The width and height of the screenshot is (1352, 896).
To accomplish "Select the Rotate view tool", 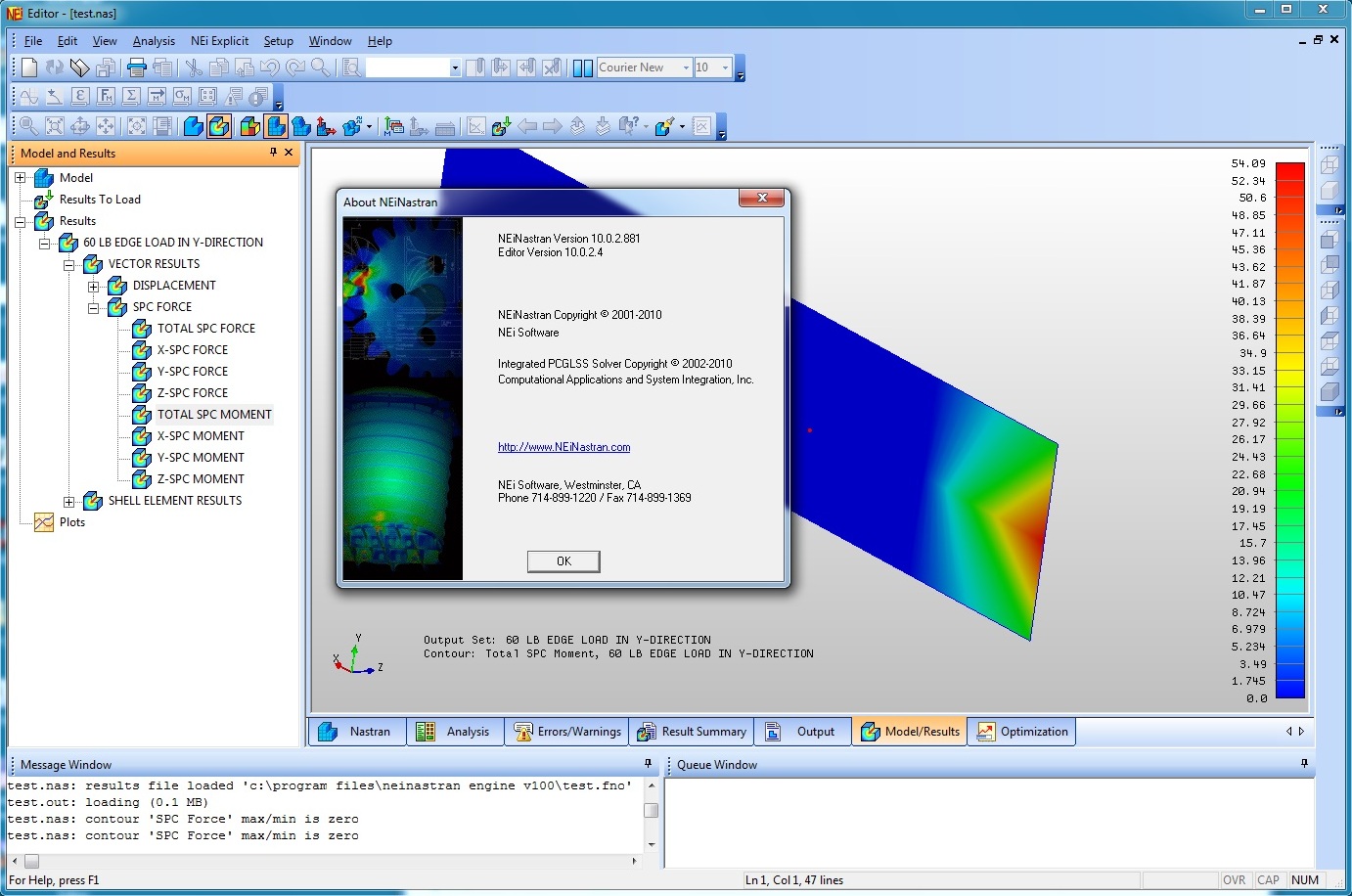I will click(80, 126).
